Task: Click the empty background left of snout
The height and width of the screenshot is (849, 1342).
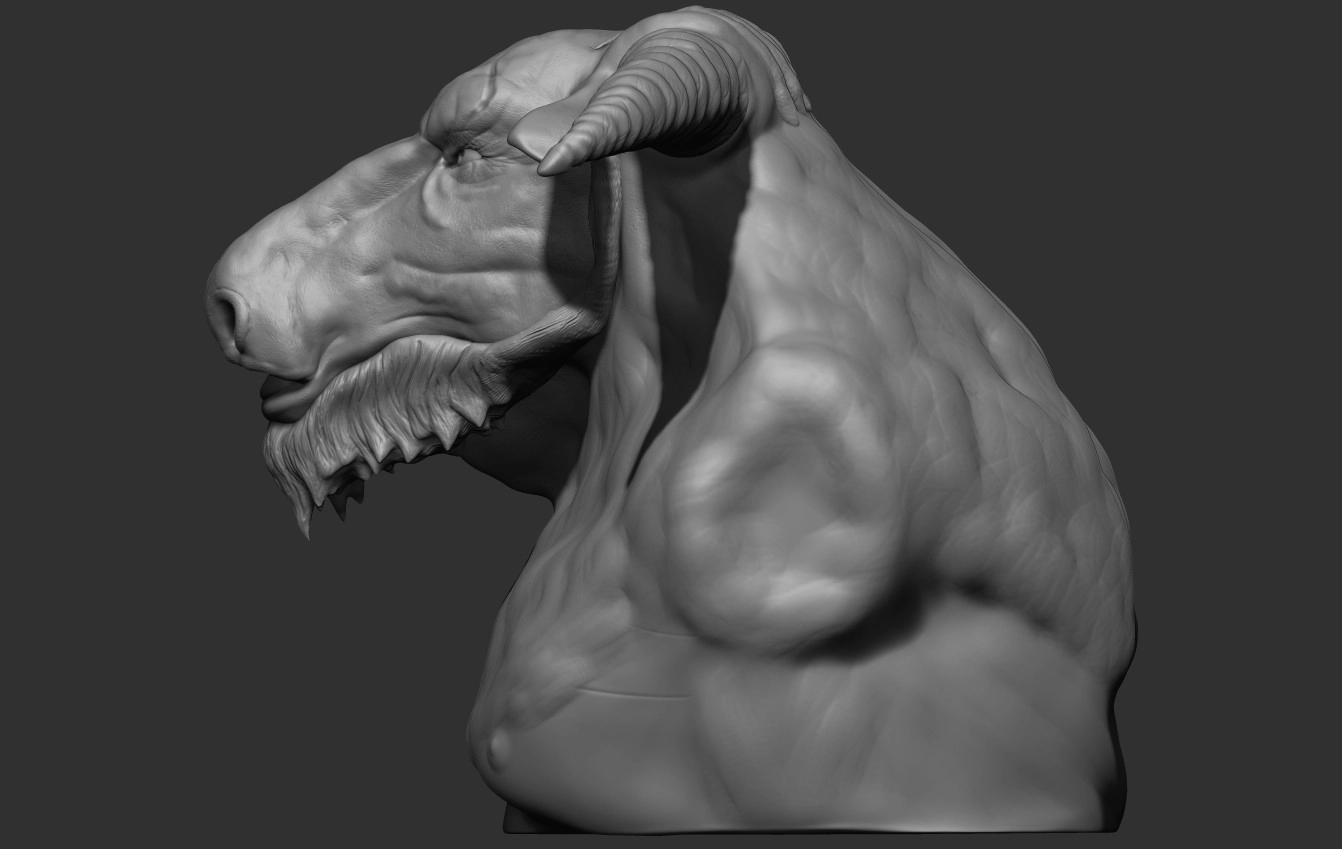Action: point(100,300)
